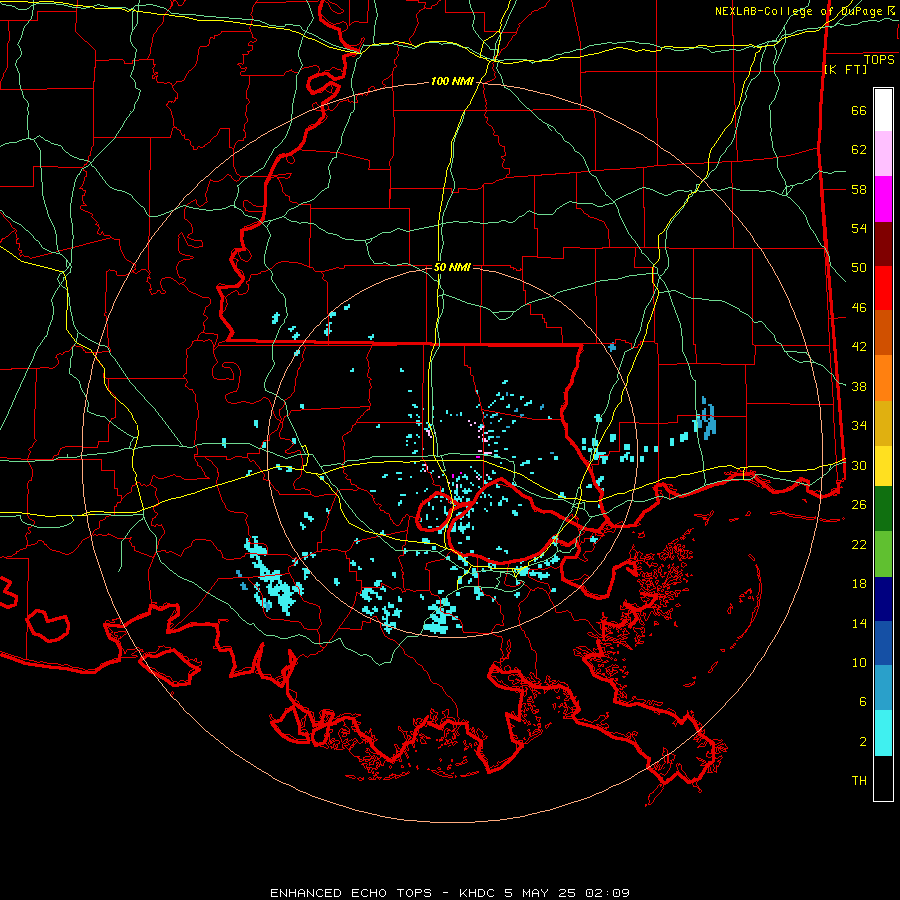Viewport: 900px width, 900px height.
Task: Click the '100 NMI' range ring label
Action: tap(452, 82)
